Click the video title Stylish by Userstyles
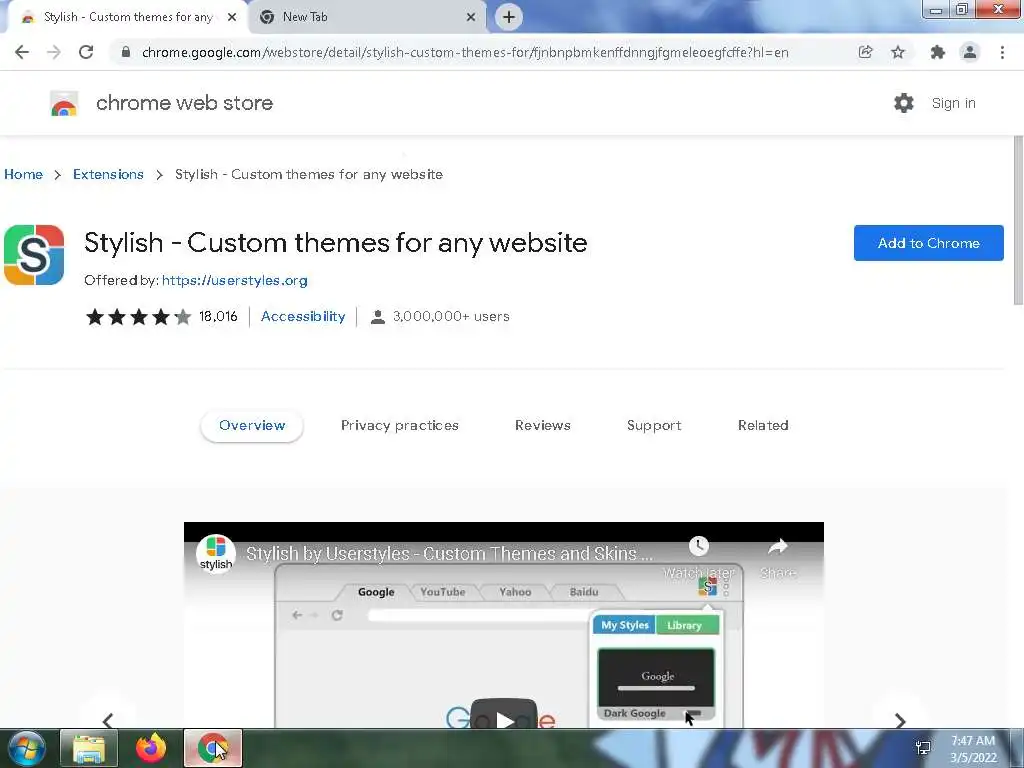The image size is (1024, 768). [449, 554]
